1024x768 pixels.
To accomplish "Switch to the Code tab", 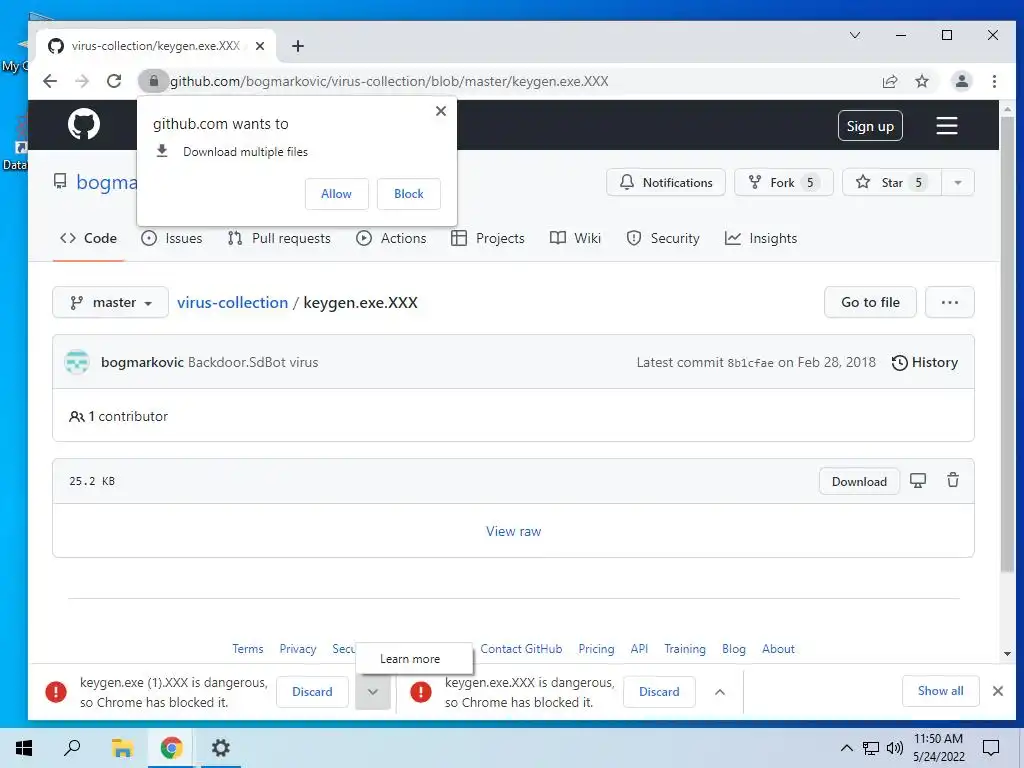I will [x=88, y=238].
